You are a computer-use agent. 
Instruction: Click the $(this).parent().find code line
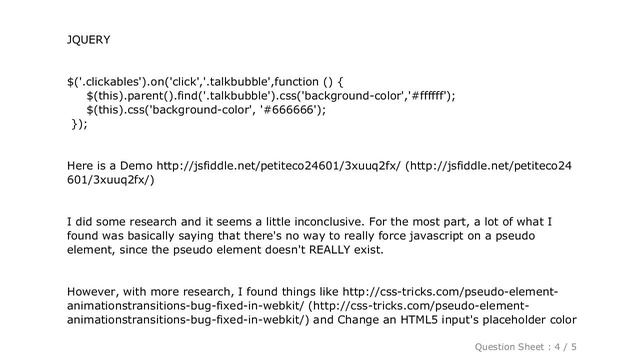pos(271,96)
